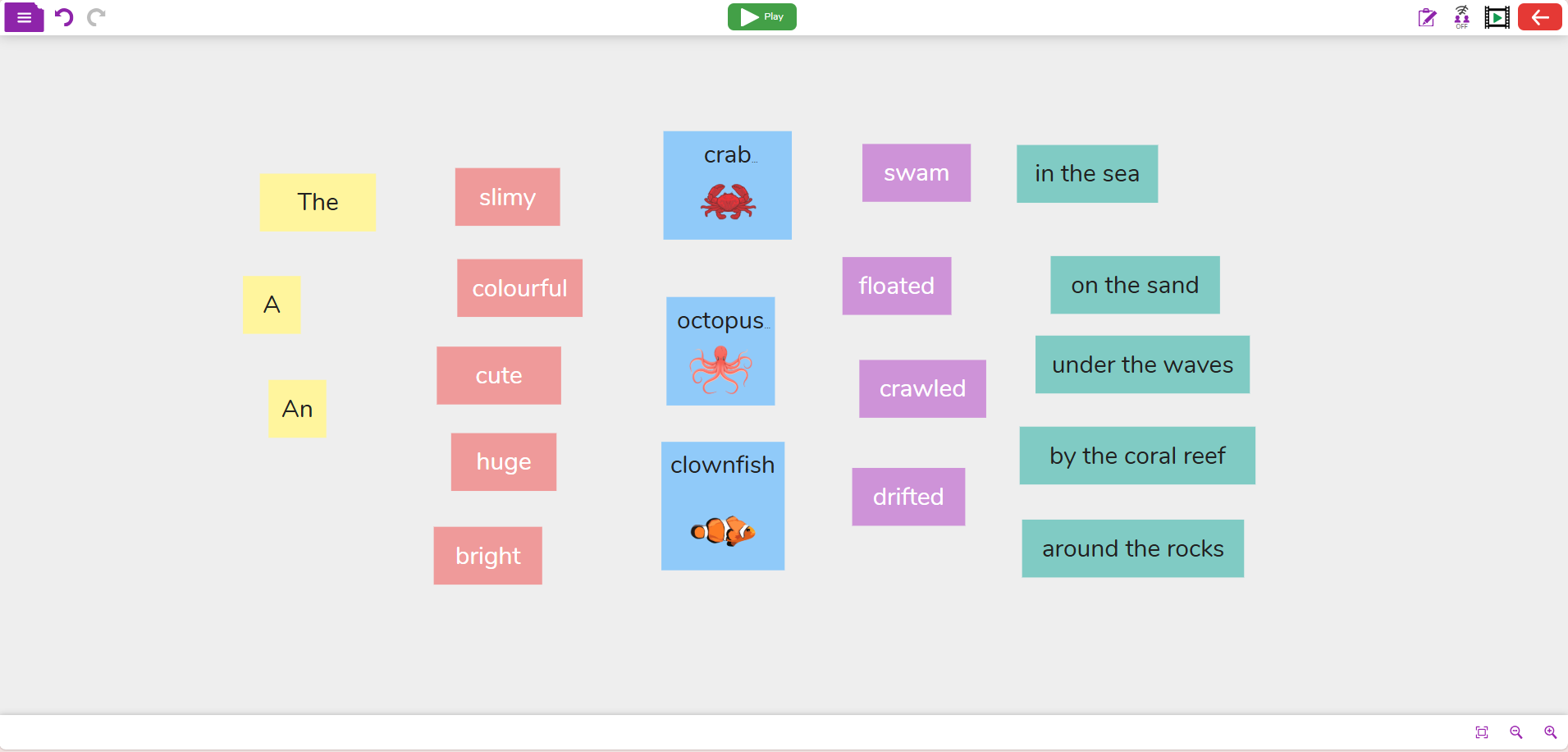Screen dimensions: 1568x752
Task: Select the phrase 'by the coral reef'
Action: tap(1136, 455)
